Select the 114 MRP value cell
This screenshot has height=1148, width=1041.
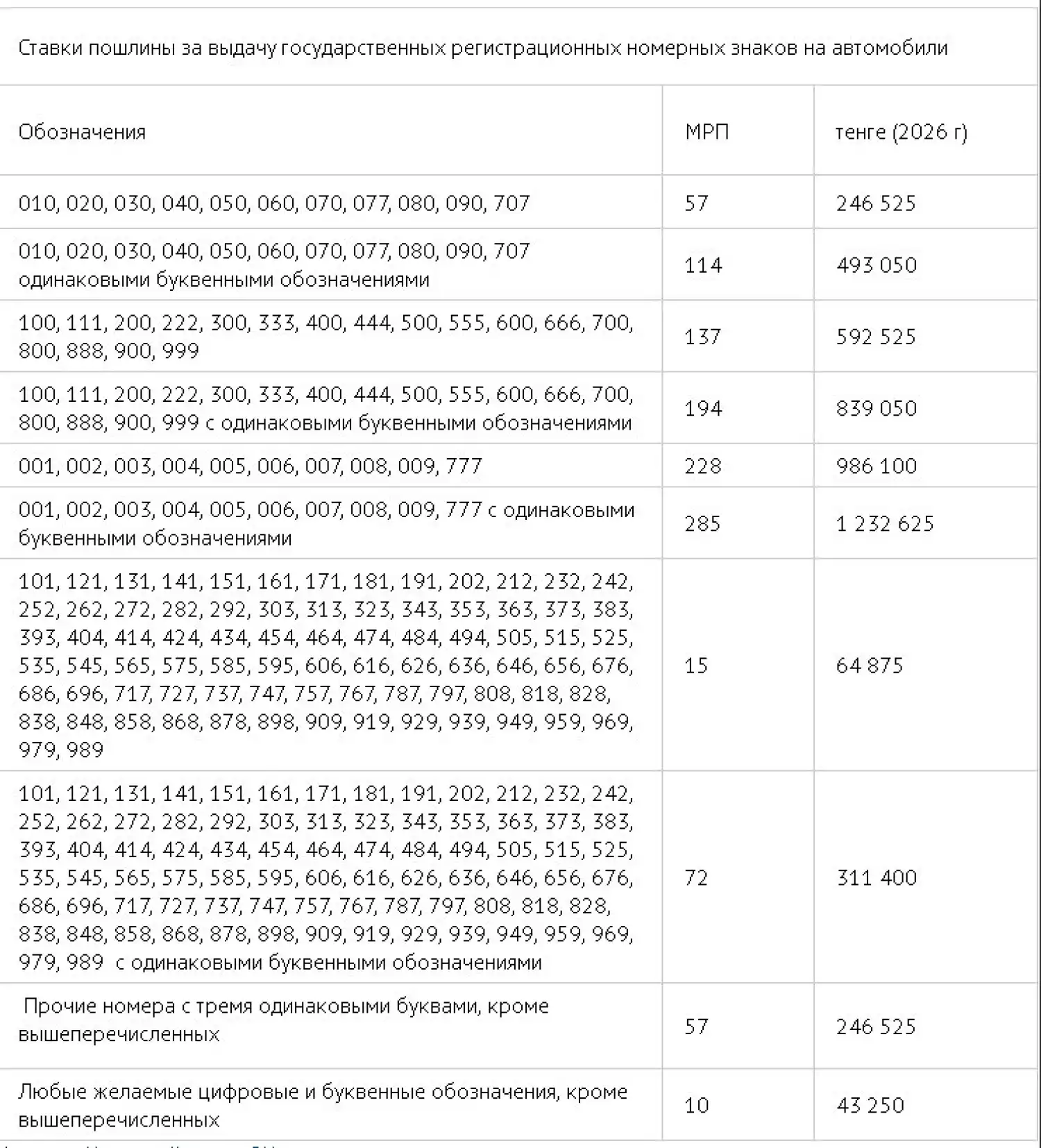point(703,265)
